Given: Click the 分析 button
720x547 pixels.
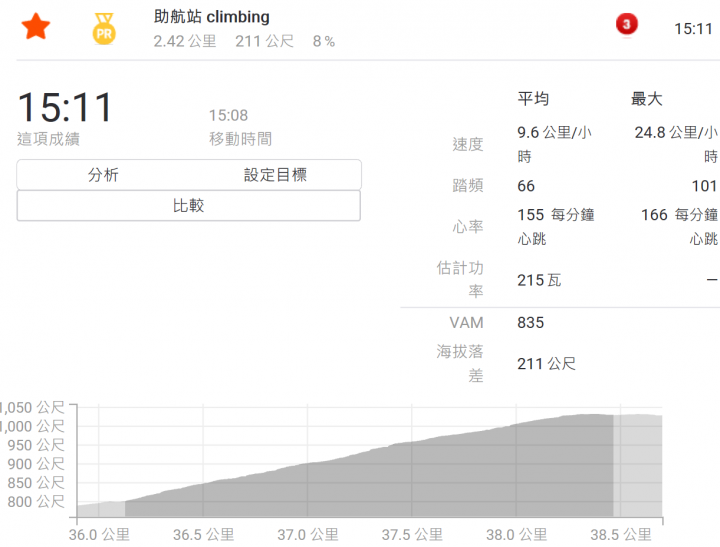Looking at the screenshot, I should coord(103,175).
